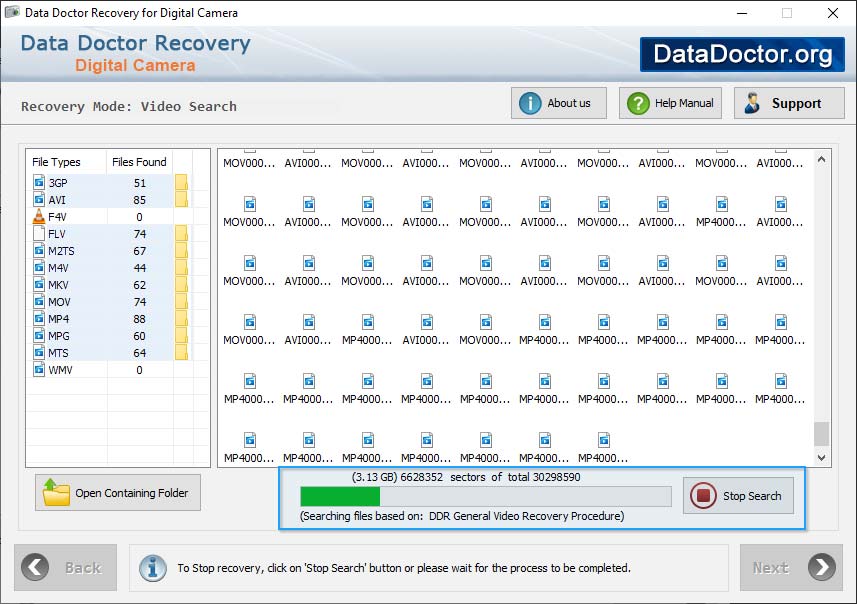857x604 pixels.
Task: Click the blank page icon for FLV
Action: click(x=39, y=233)
